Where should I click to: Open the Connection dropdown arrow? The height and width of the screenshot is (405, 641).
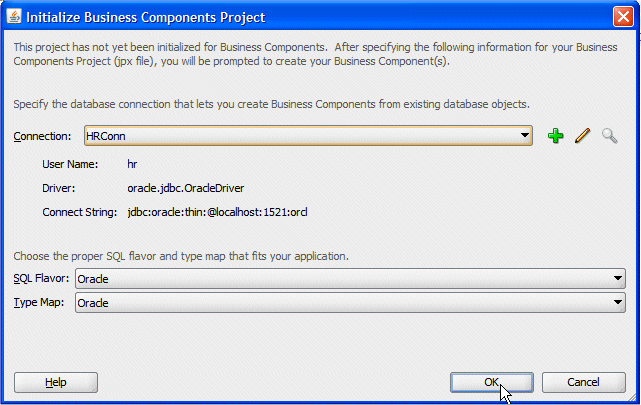(524, 135)
